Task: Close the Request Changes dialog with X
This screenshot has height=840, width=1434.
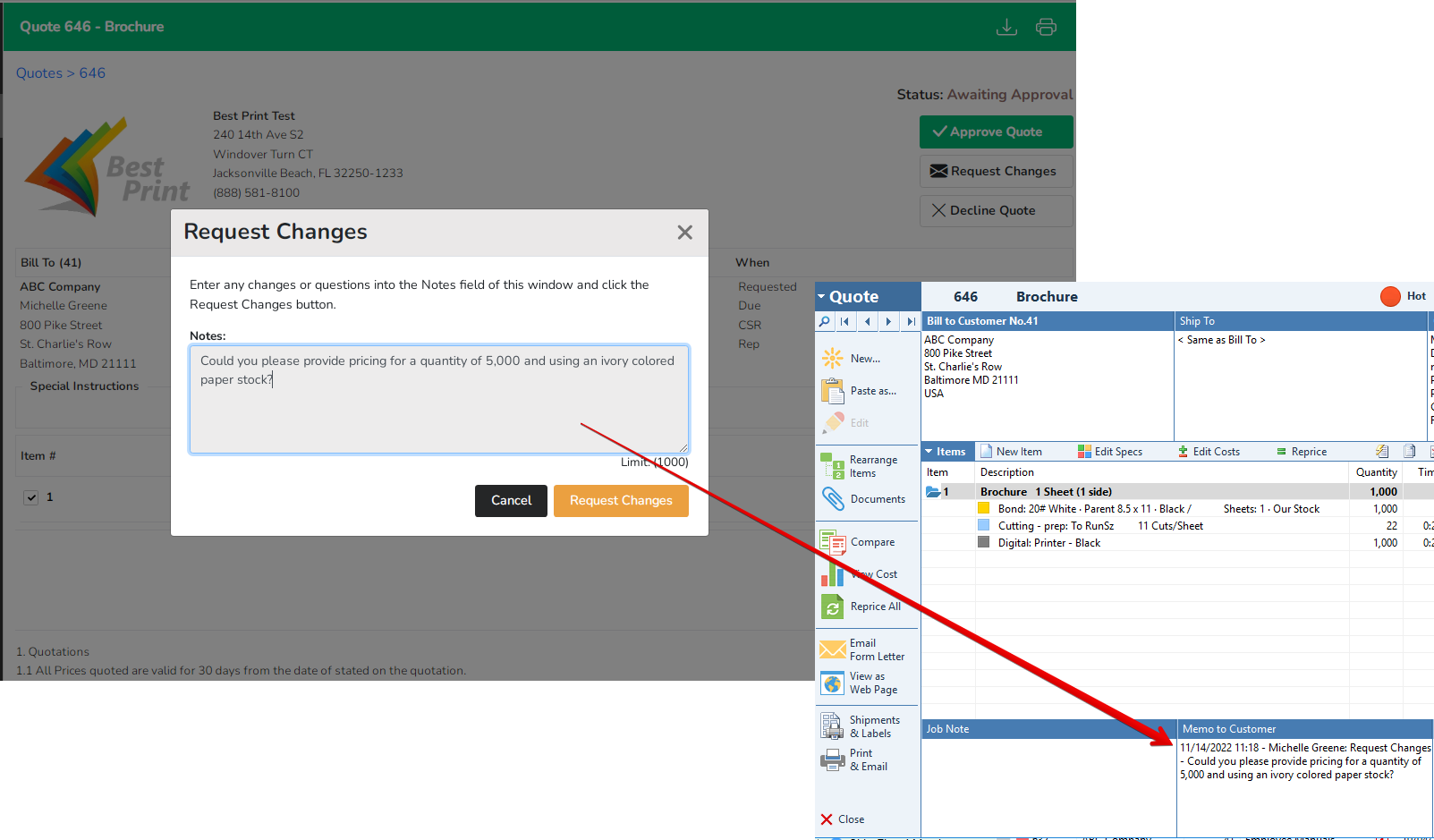Action: click(685, 233)
